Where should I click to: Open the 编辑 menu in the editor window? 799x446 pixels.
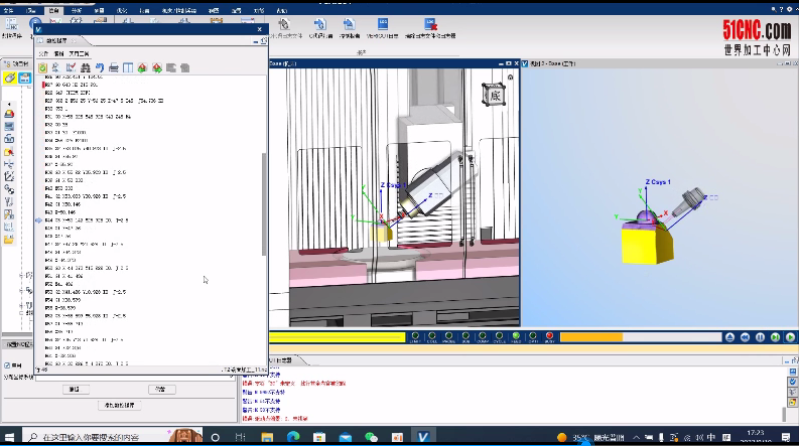click(59, 53)
